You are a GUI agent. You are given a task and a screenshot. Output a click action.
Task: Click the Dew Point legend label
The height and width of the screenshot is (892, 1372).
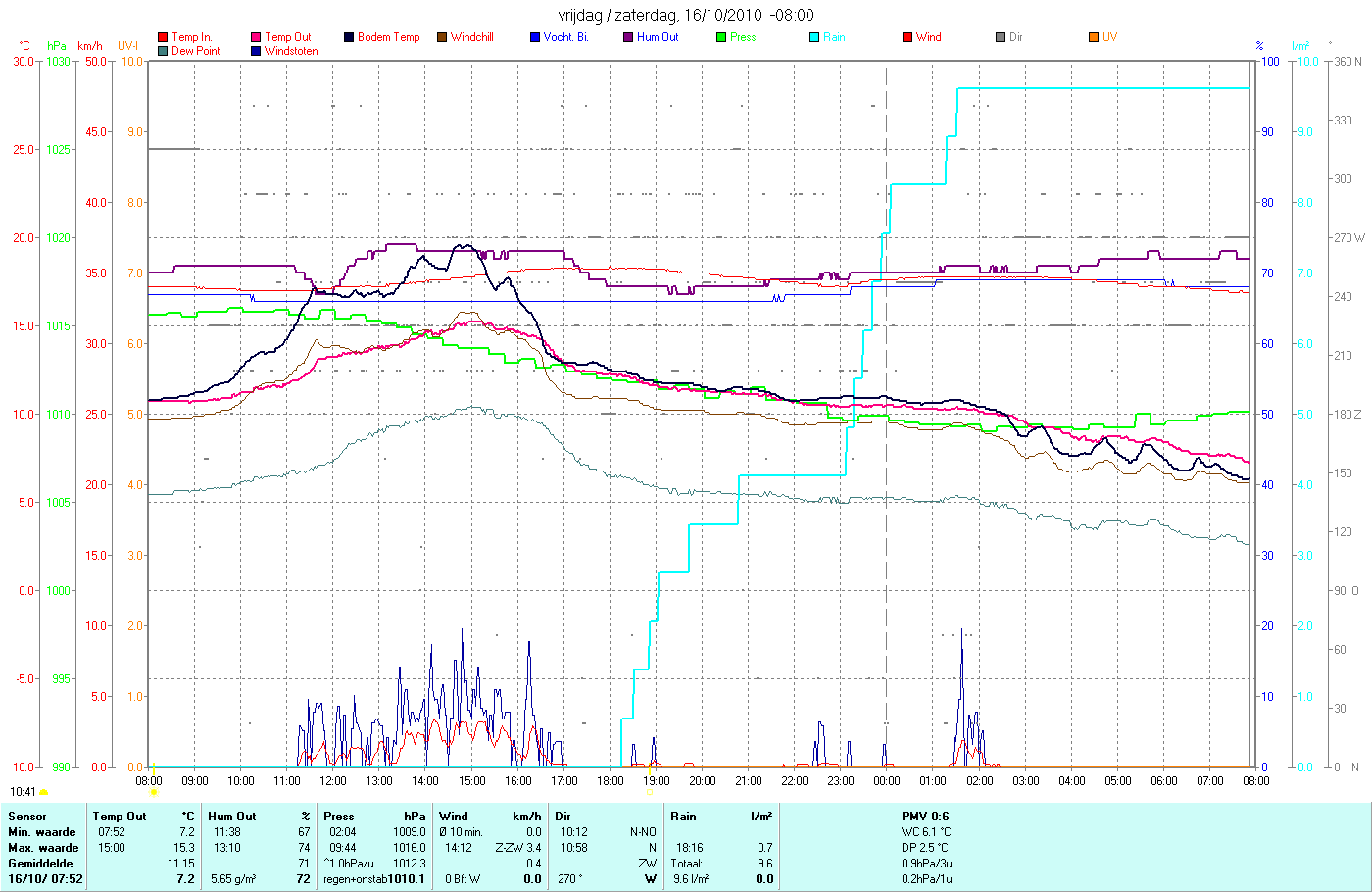[x=196, y=51]
